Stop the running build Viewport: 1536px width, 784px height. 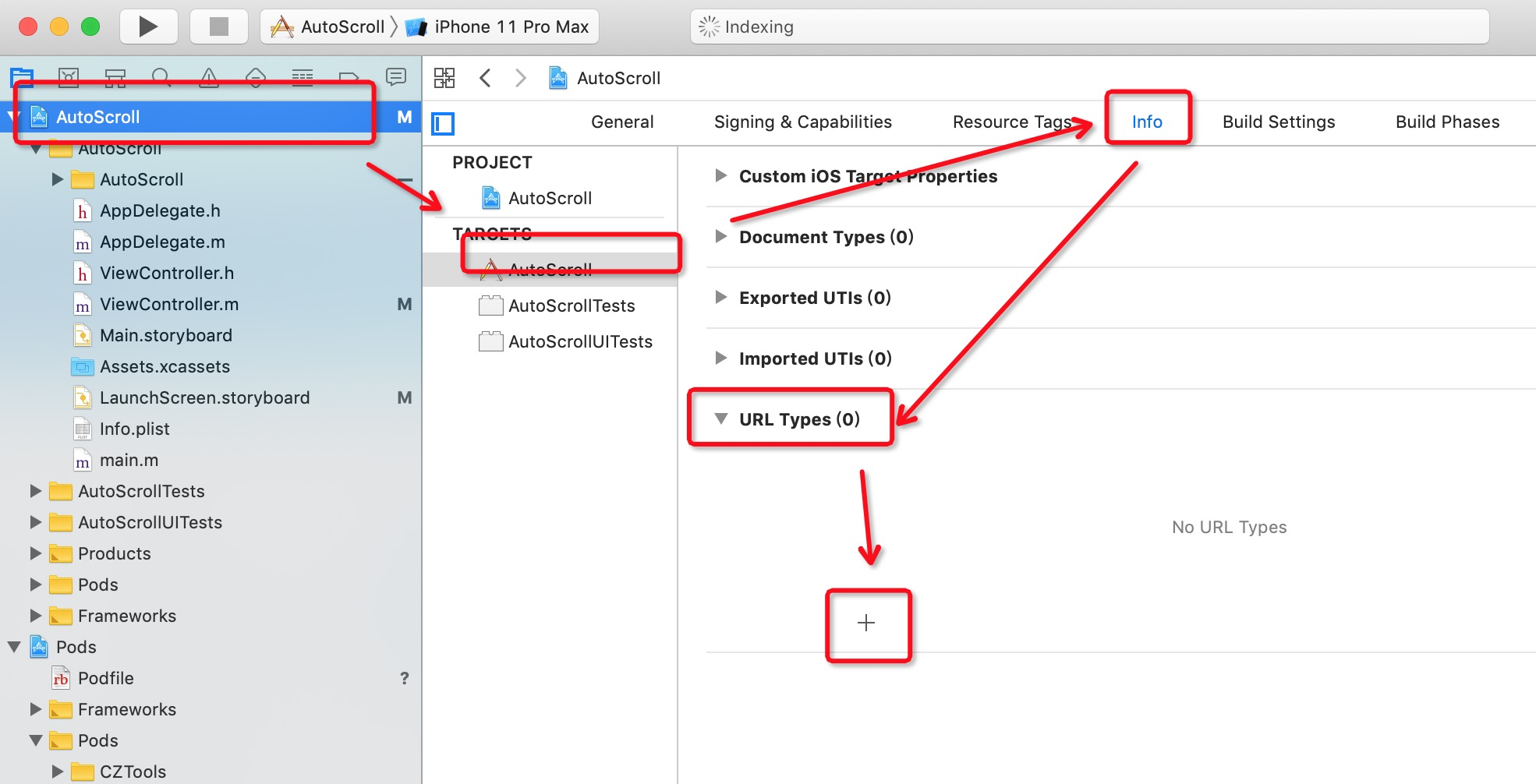point(219,26)
